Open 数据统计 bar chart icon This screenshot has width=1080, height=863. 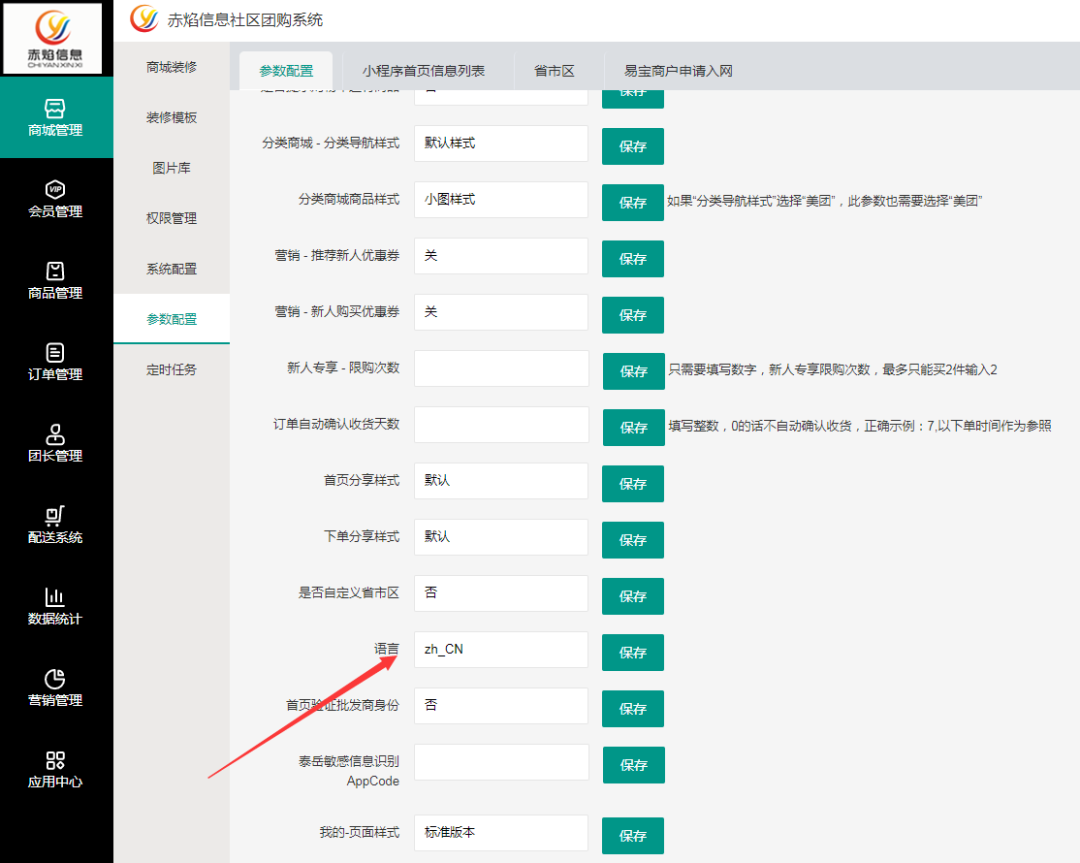coord(56,597)
